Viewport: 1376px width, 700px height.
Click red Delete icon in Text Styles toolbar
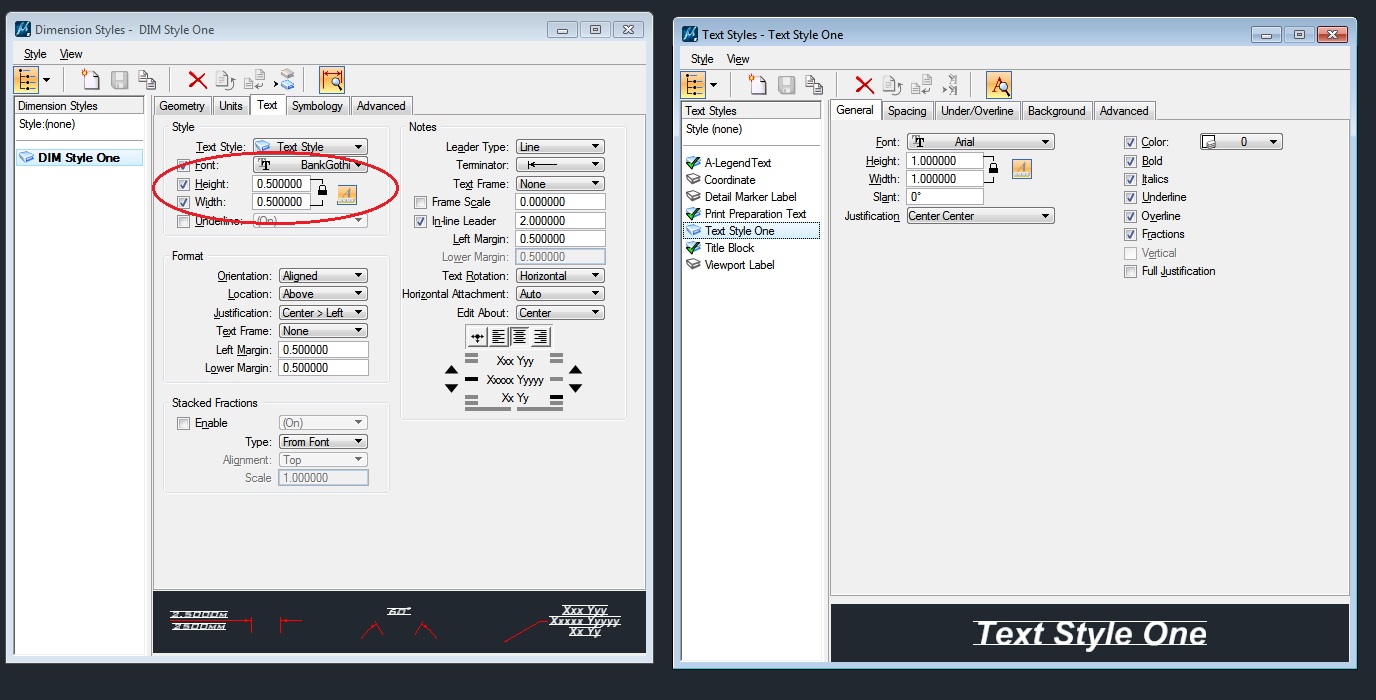pyautogui.click(x=864, y=85)
